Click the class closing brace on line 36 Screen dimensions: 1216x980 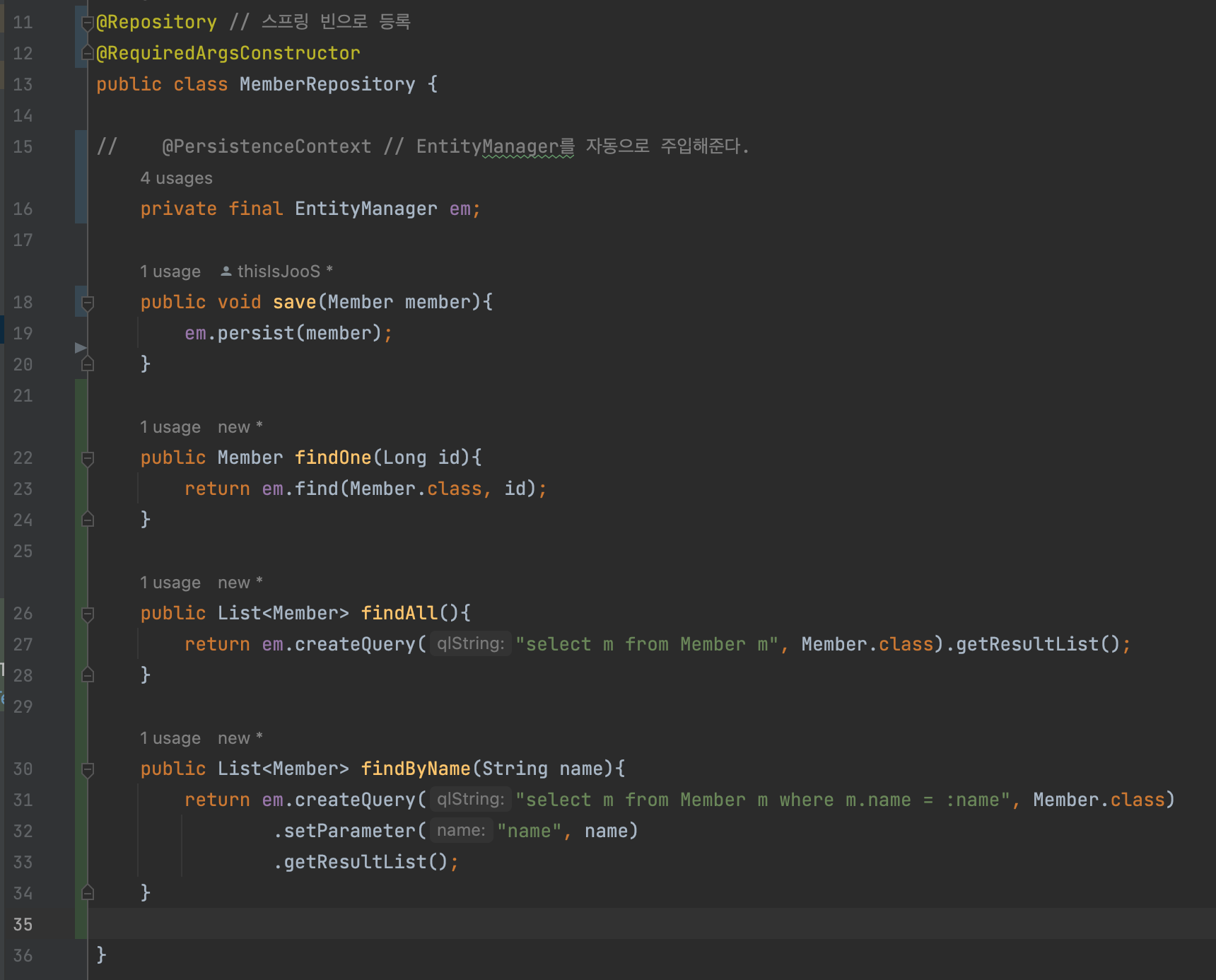[x=101, y=955]
